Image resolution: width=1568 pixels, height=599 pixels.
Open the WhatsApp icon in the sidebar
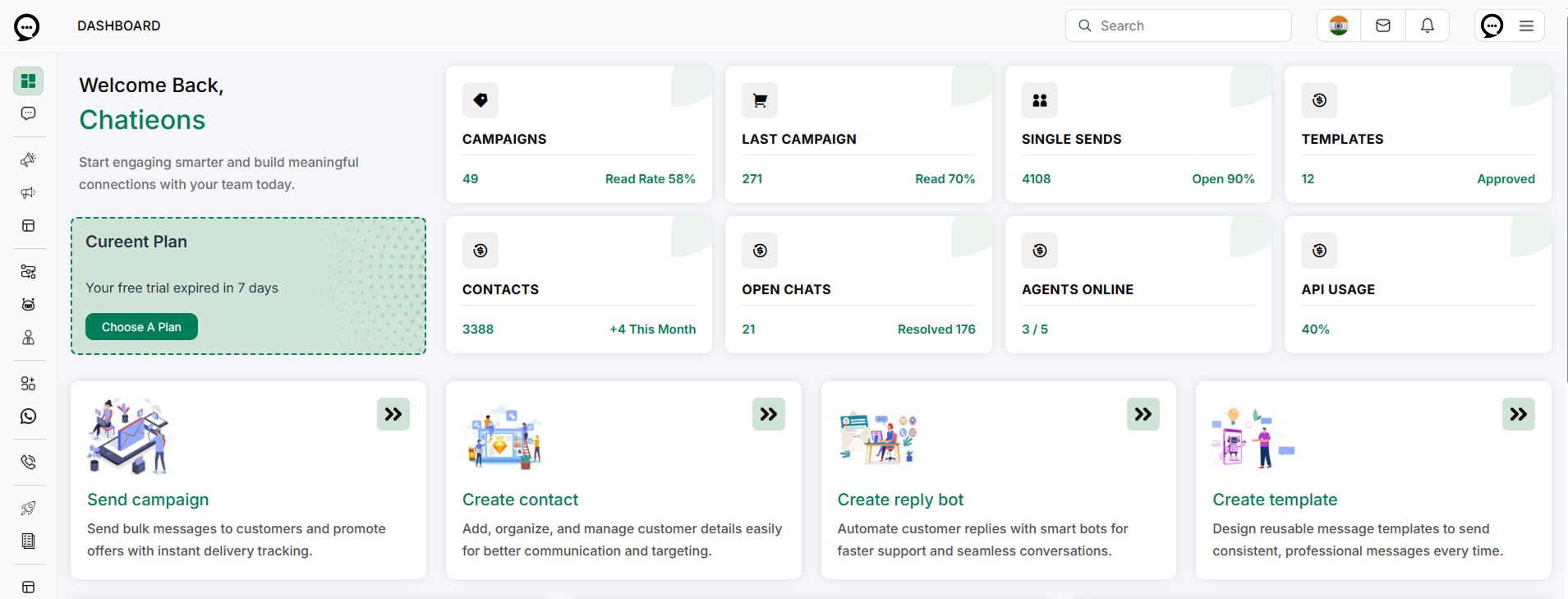point(28,417)
